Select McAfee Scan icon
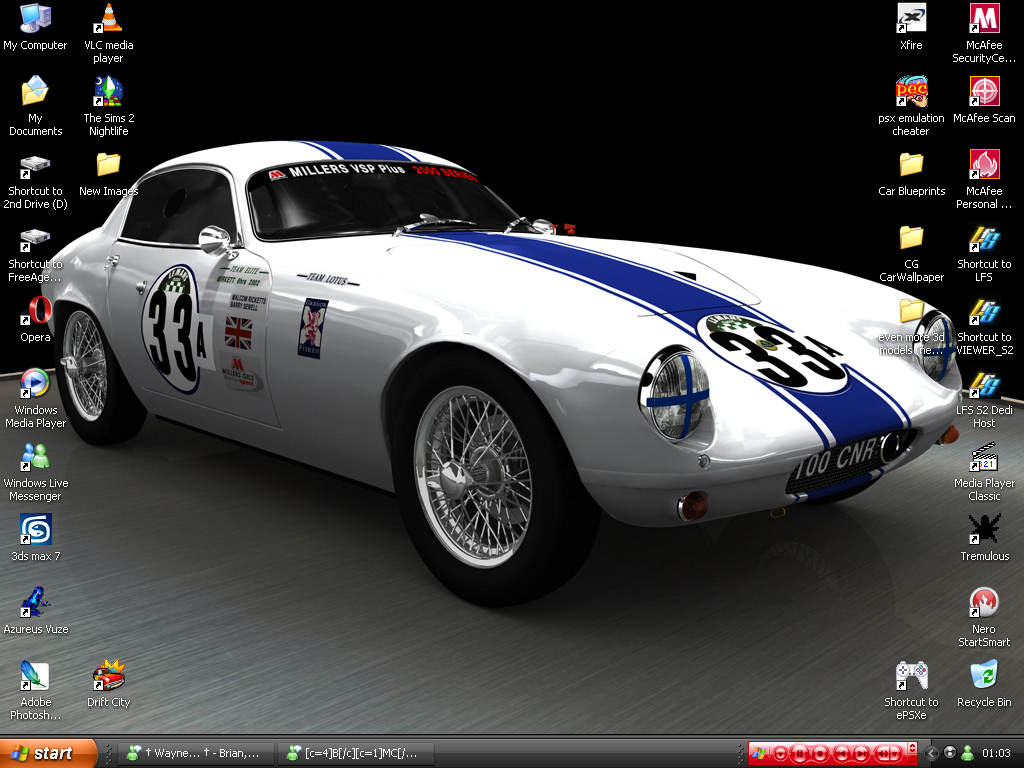 pyautogui.click(x=984, y=99)
